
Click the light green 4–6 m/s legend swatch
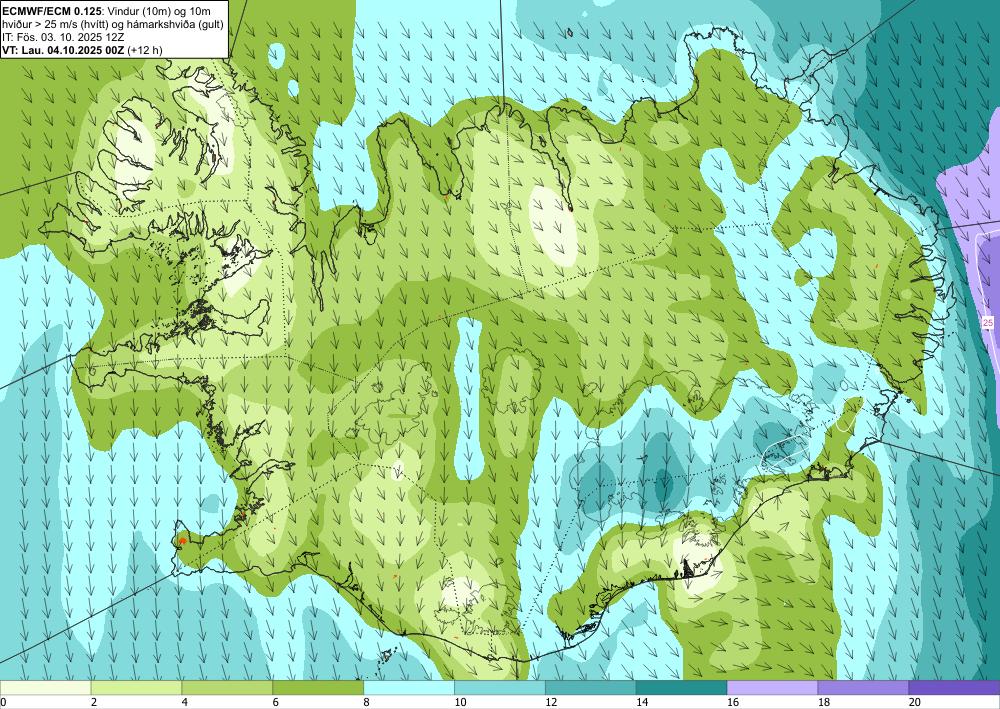227,688
